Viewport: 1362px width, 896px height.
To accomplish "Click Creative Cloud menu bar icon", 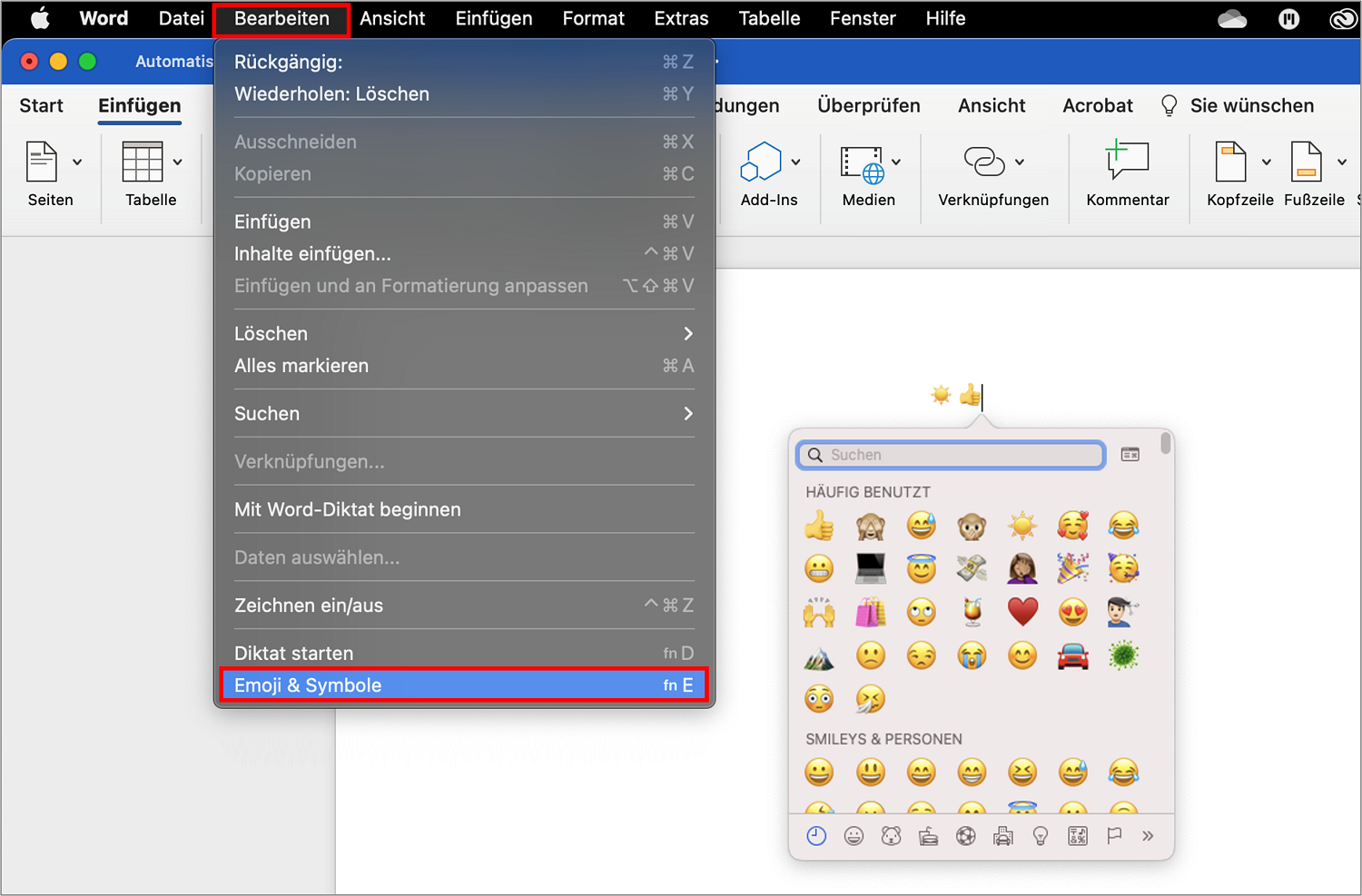I will point(1344,18).
